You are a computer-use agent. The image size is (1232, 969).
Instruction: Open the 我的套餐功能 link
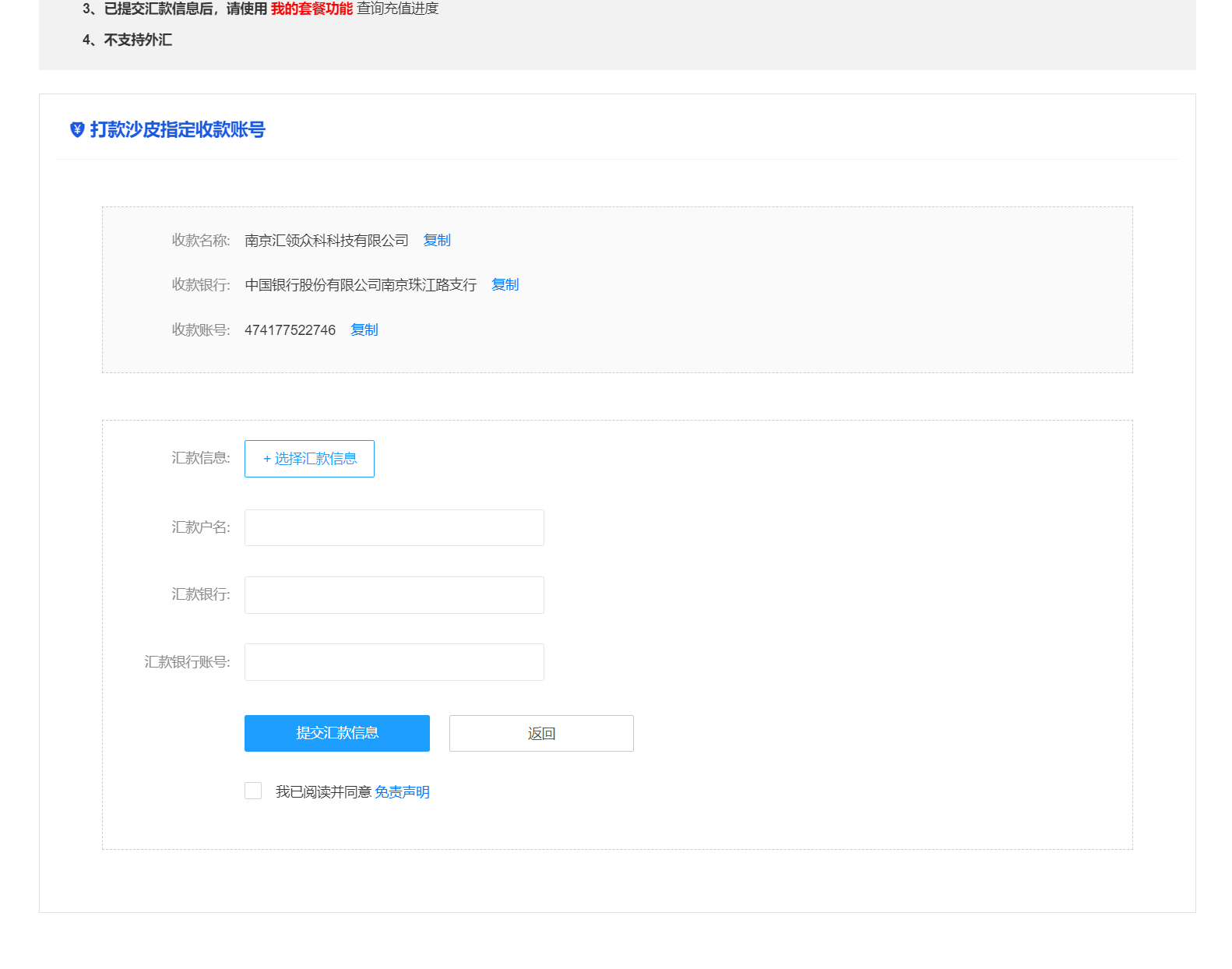coord(312,9)
